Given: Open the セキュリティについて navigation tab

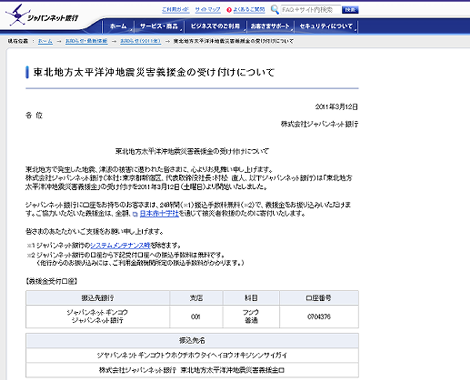Looking at the screenshot, I should pyautogui.click(x=326, y=26).
